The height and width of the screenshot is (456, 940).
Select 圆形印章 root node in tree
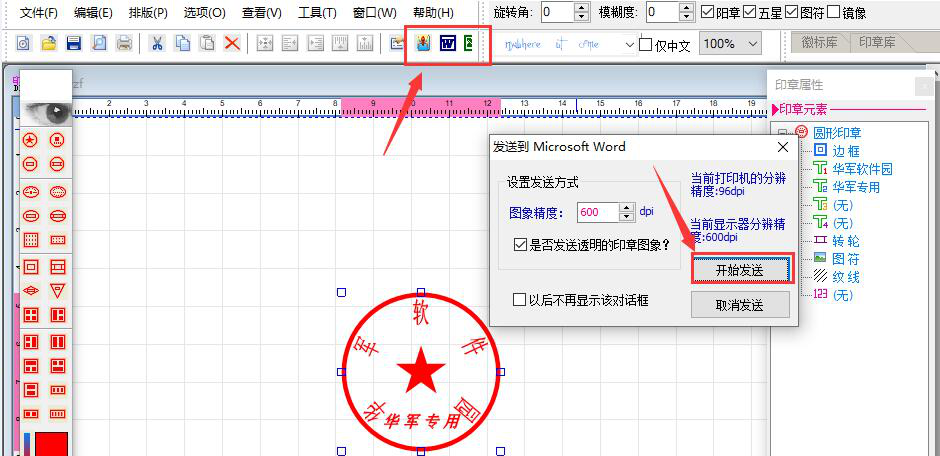837,133
